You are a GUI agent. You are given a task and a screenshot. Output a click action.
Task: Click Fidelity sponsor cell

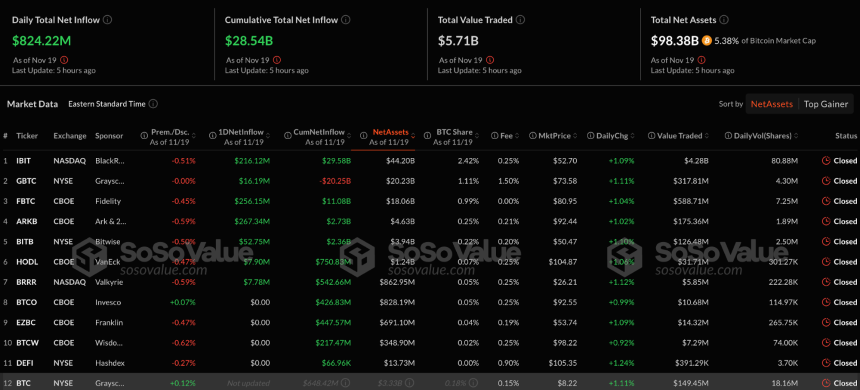tap(108, 201)
